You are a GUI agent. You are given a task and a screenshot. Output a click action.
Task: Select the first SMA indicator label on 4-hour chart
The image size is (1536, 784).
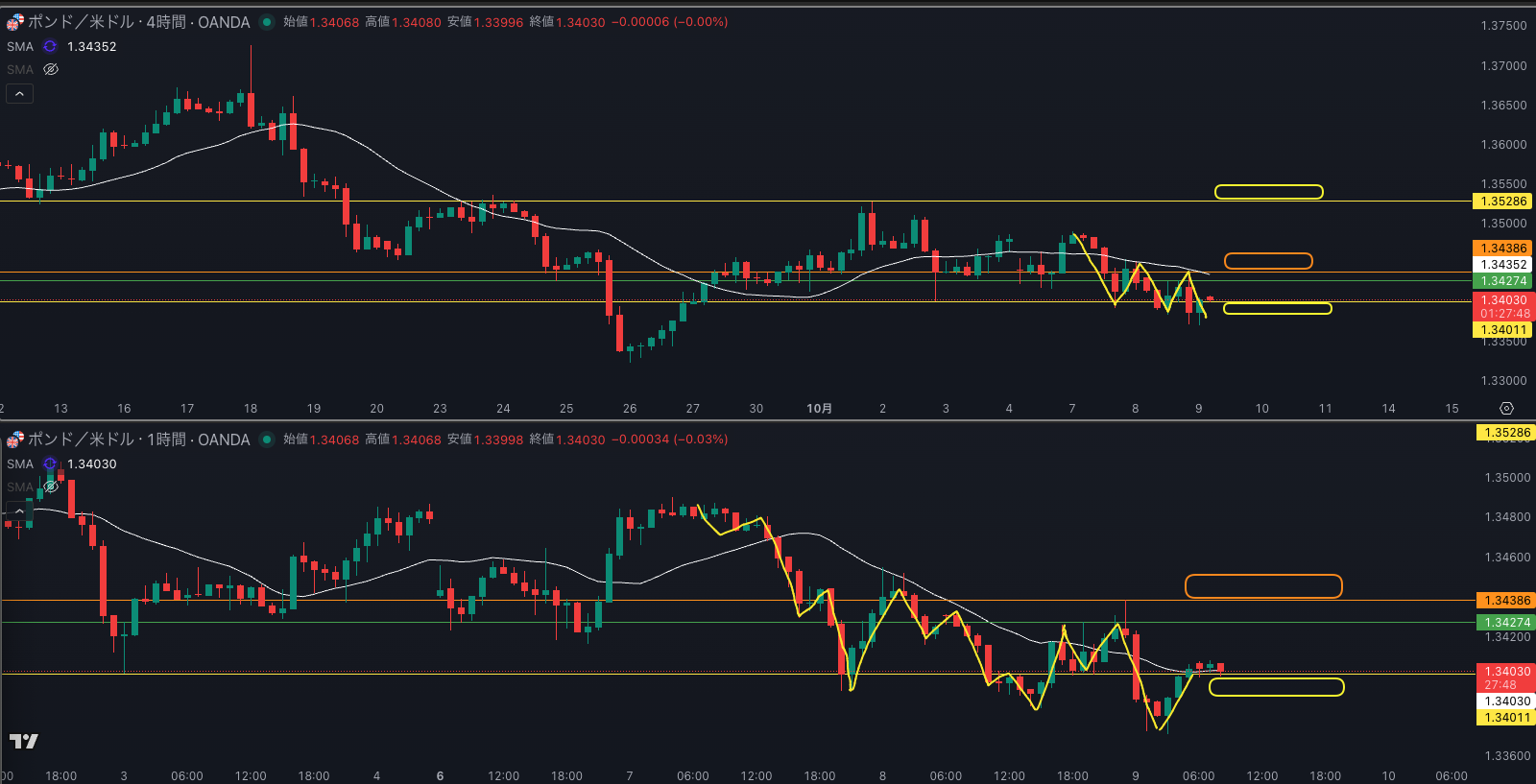click(x=20, y=46)
